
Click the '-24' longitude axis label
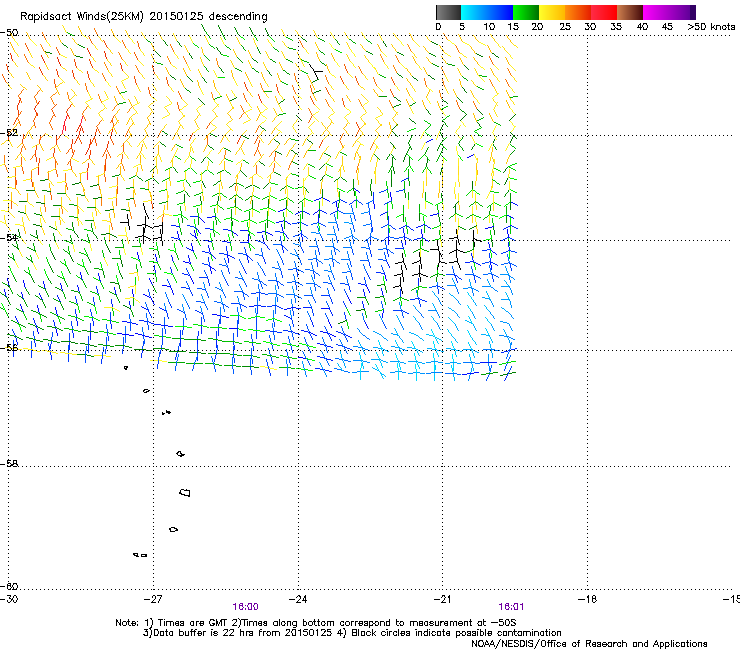pyautogui.click(x=298, y=599)
